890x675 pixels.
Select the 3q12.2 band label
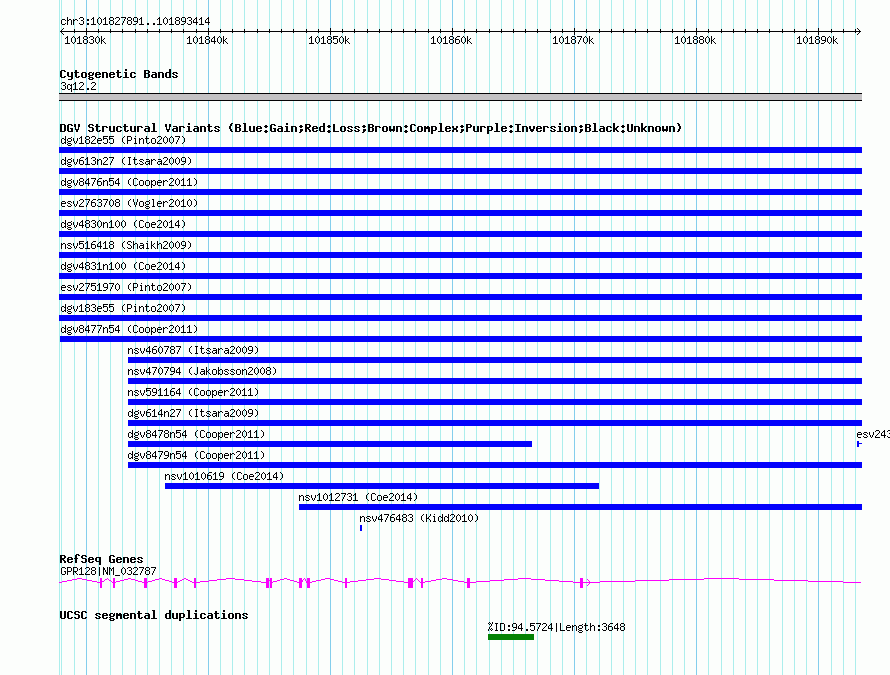click(x=78, y=86)
